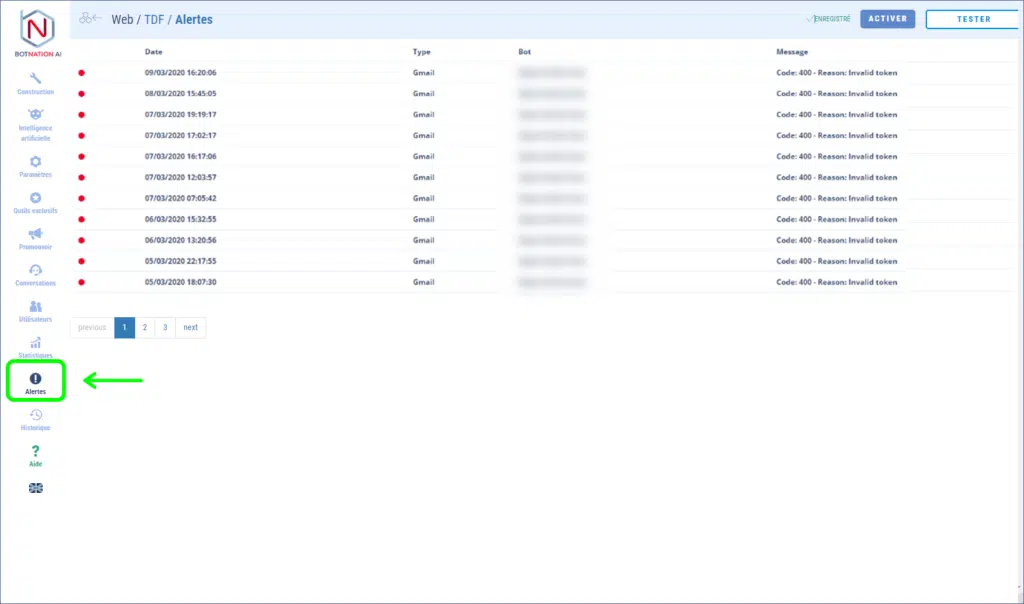The image size is (1024, 604).
Task: Click the Date column header
Action: pyautogui.click(x=154, y=51)
